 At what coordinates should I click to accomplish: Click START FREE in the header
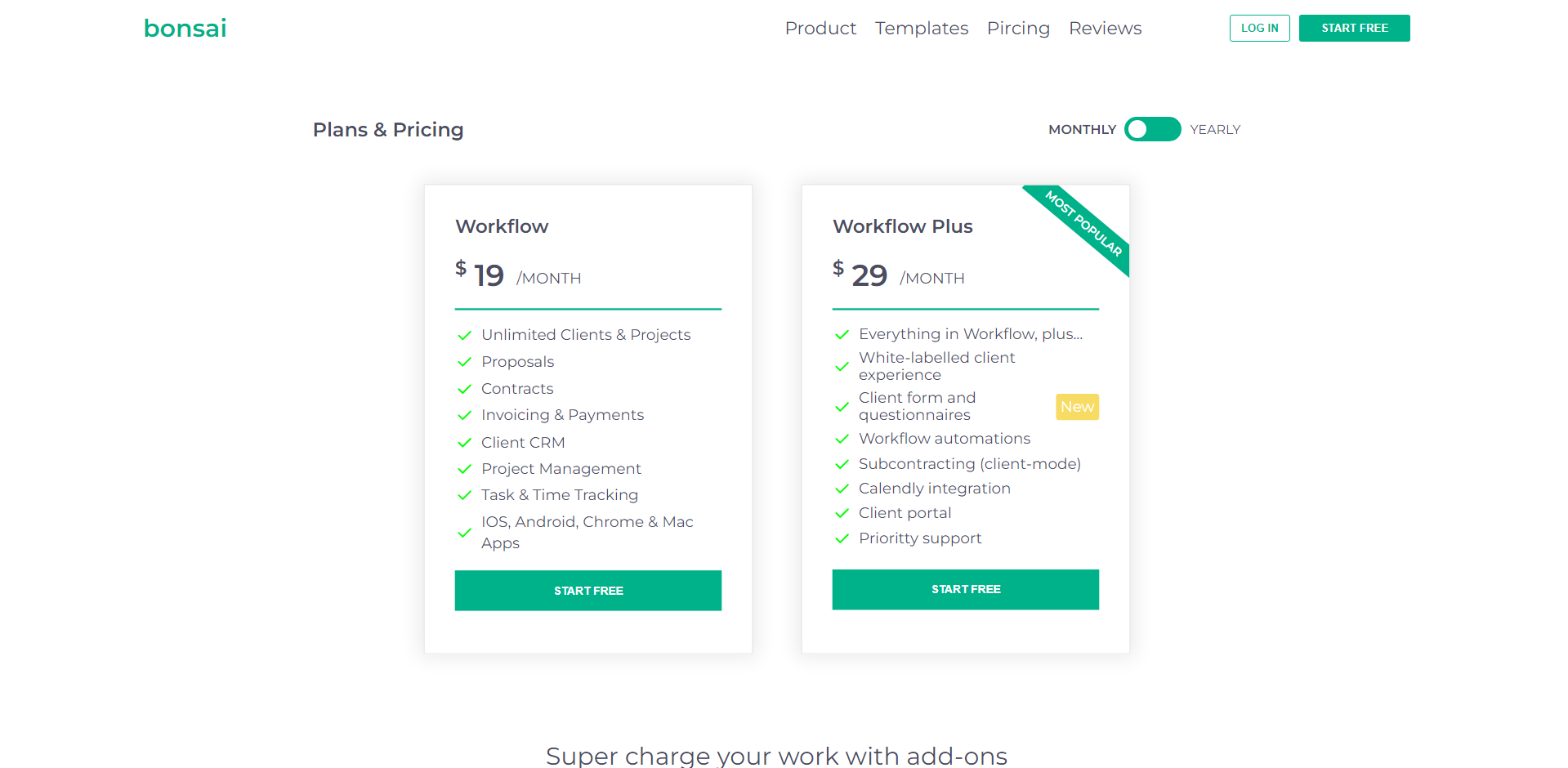(x=1354, y=28)
